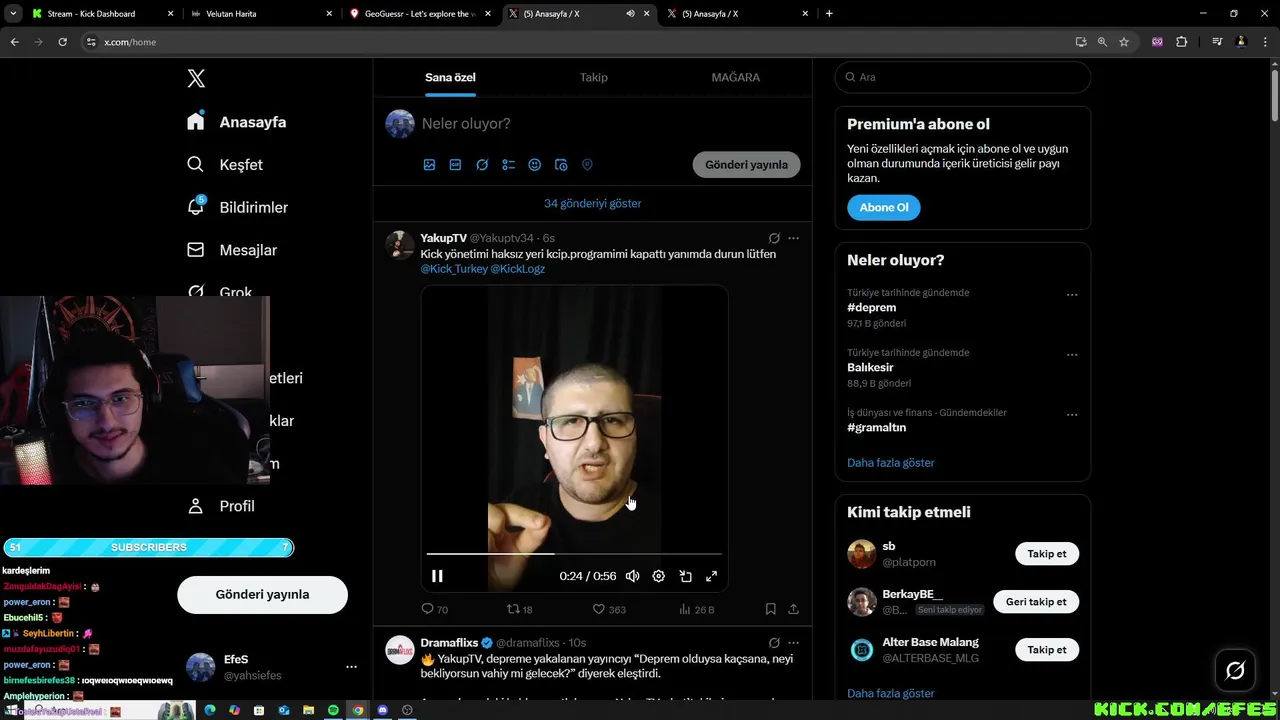Repost the YakupTV post

point(520,609)
